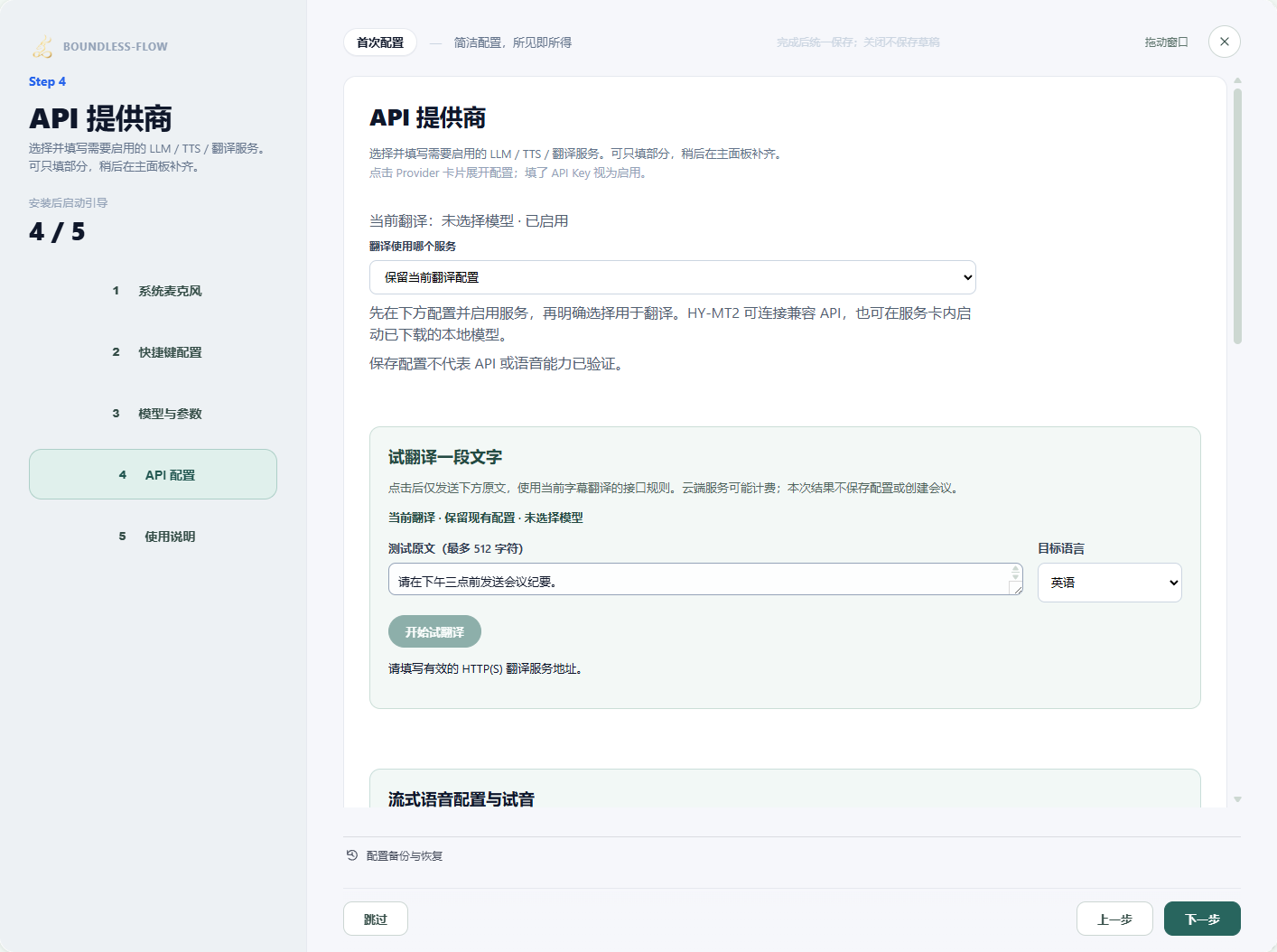Click the 请填写有效的 HTTP(S) 翻译服务地址 message
1277x952 pixels.
point(486,668)
